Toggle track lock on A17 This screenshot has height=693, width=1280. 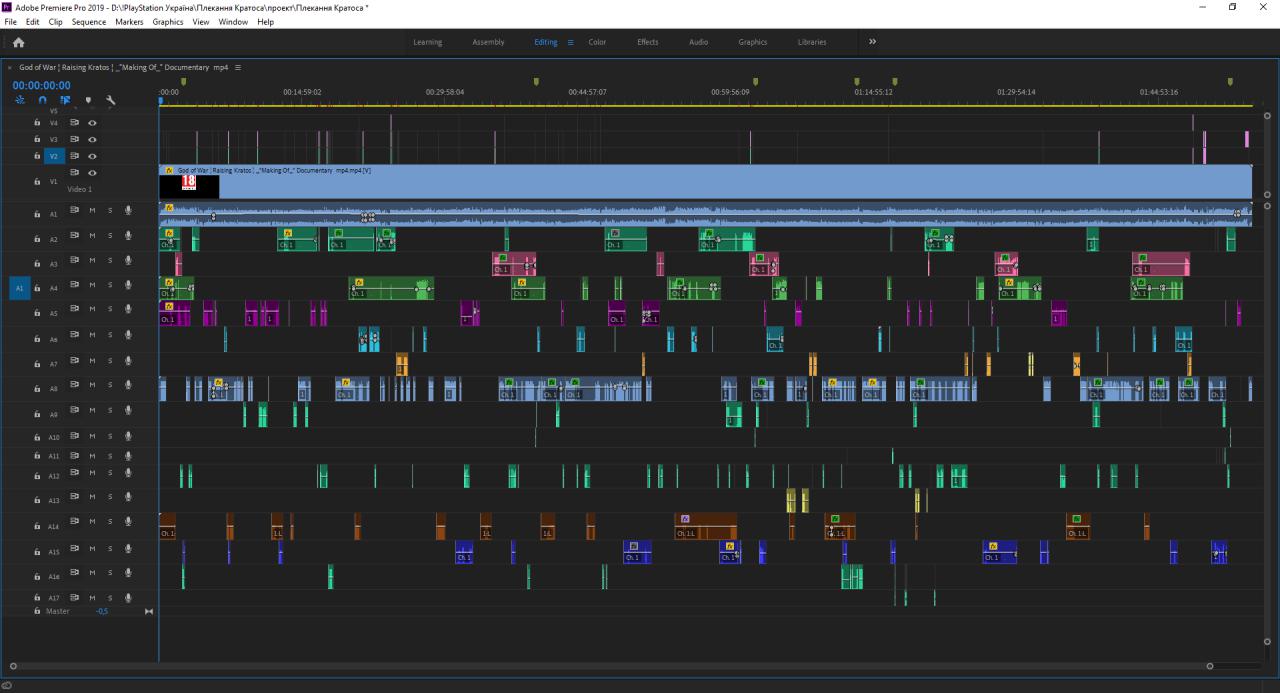[x=38, y=597]
